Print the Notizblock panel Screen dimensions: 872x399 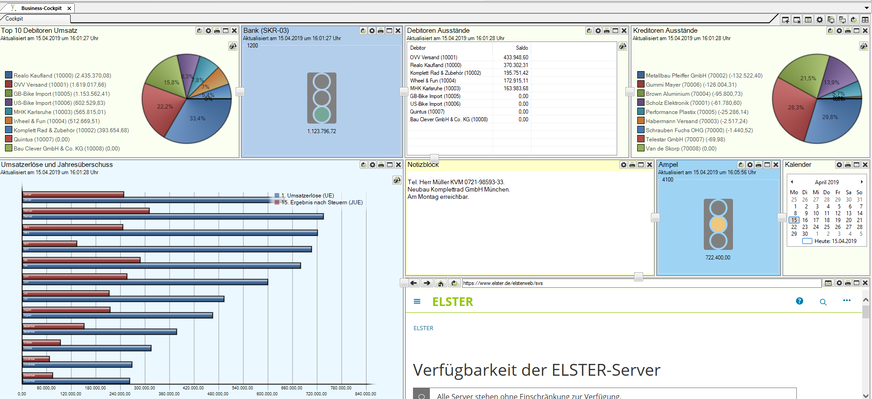click(632, 165)
